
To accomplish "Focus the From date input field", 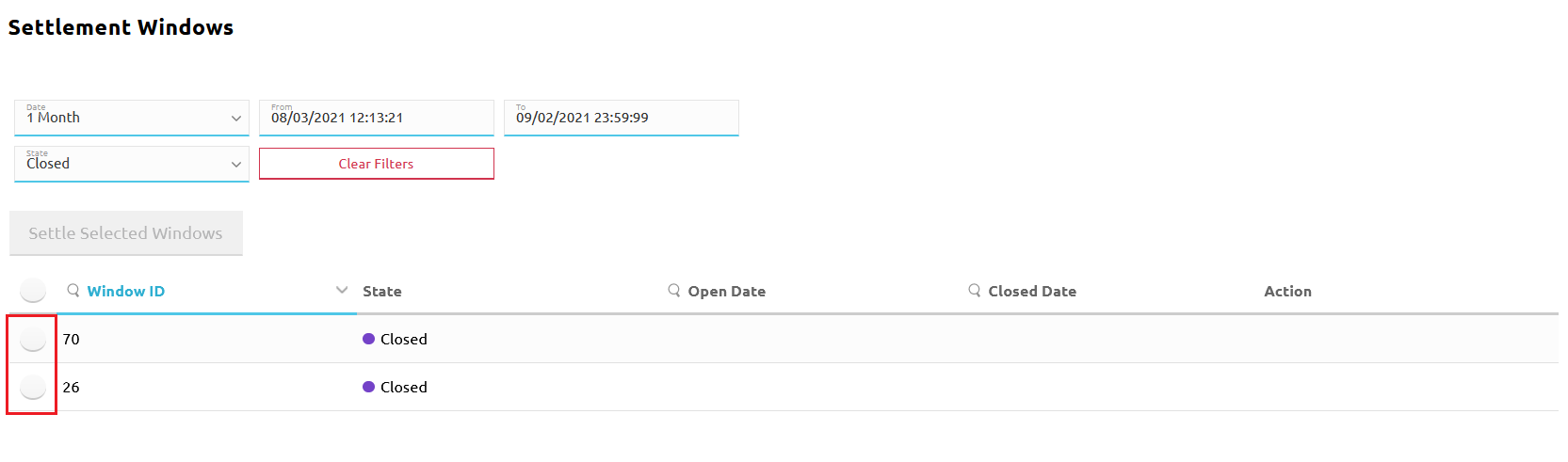I will 377,118.
